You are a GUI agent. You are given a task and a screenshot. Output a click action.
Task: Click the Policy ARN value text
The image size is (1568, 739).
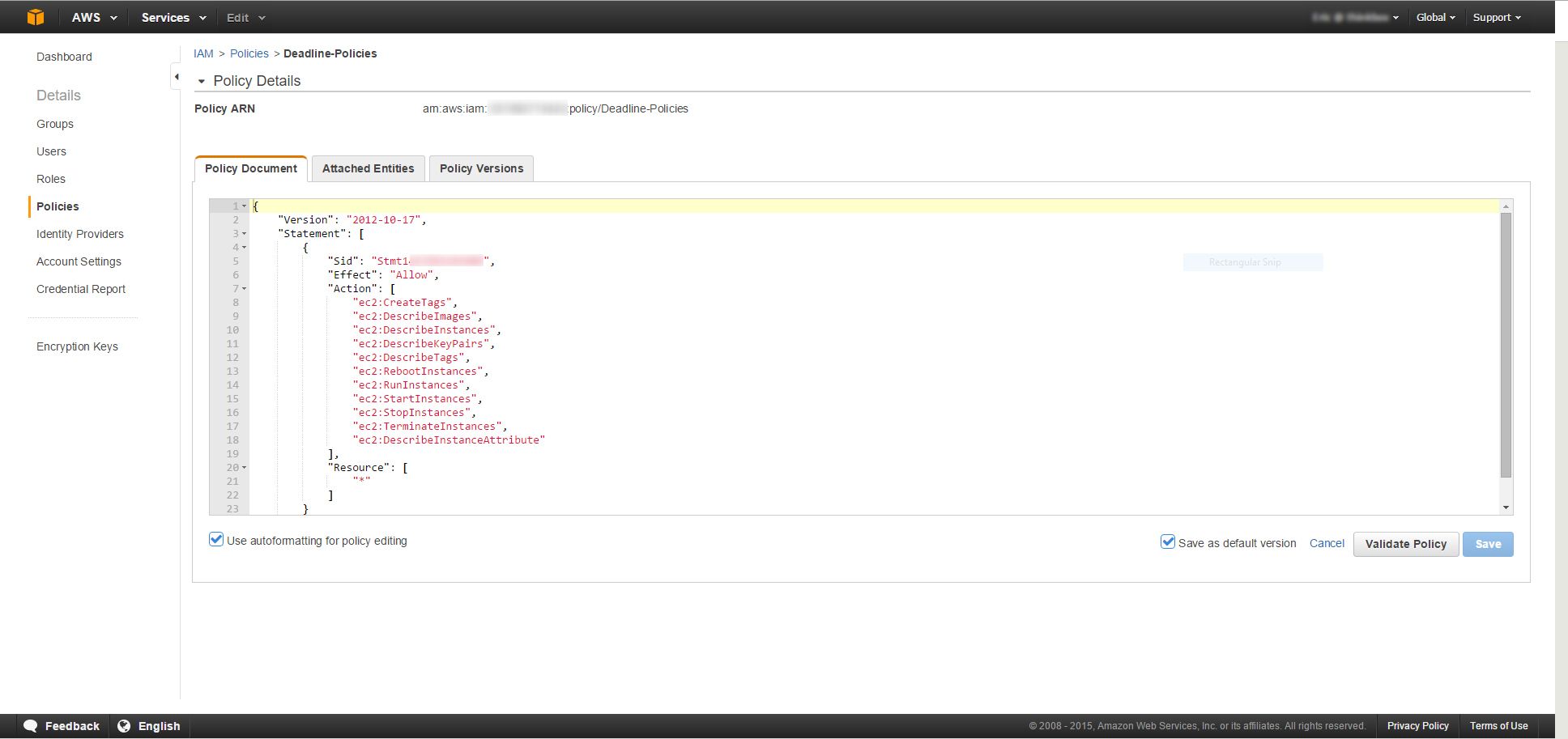pyautogui.click(x=556, y=108)
